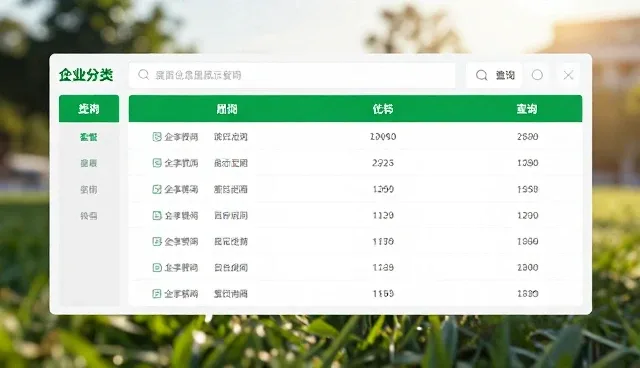Click the row icon in the 1189 row
640x368 pixels.
(157, 267)
